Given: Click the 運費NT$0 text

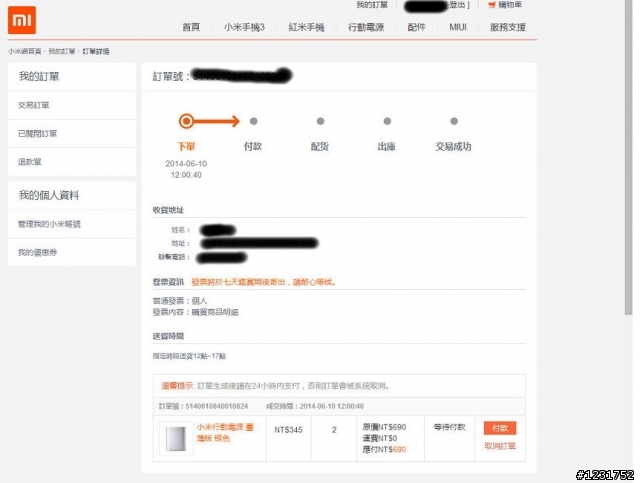Looking at the screenshot, I should point(380,438).
